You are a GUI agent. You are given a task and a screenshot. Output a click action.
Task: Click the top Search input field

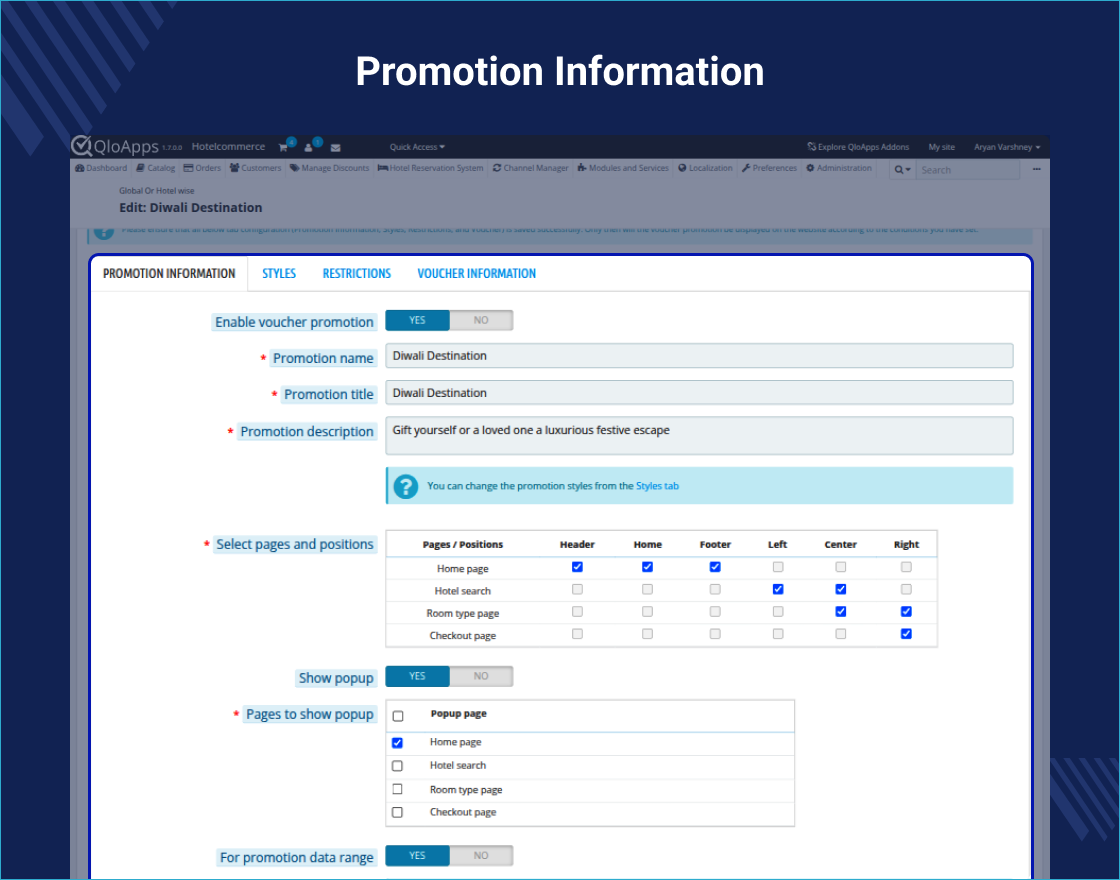(x=968, y=170)
